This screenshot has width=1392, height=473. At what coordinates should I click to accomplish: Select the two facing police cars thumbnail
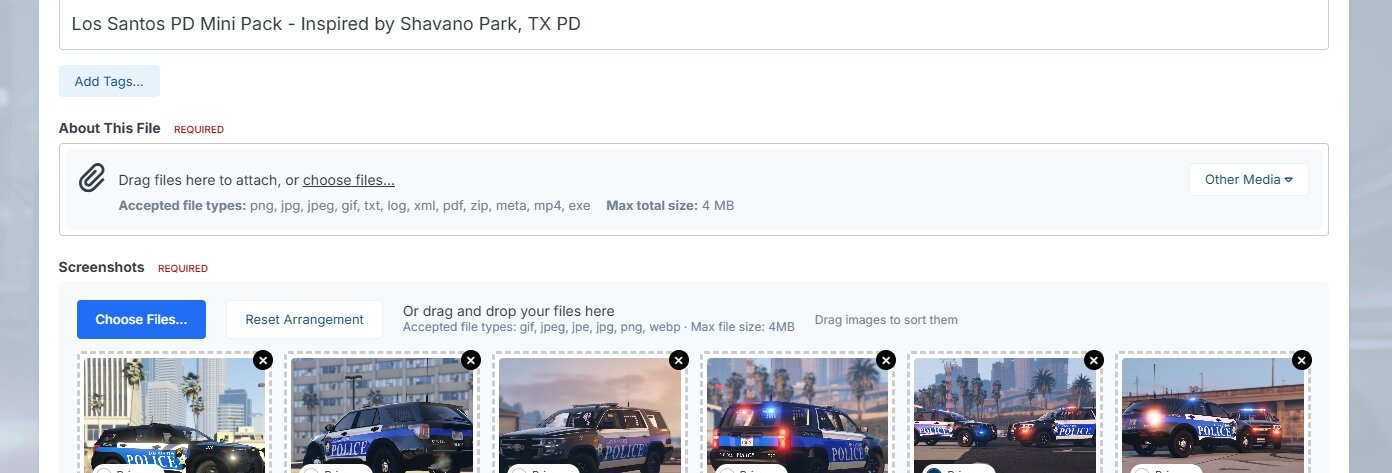[x=1005, y=415]
